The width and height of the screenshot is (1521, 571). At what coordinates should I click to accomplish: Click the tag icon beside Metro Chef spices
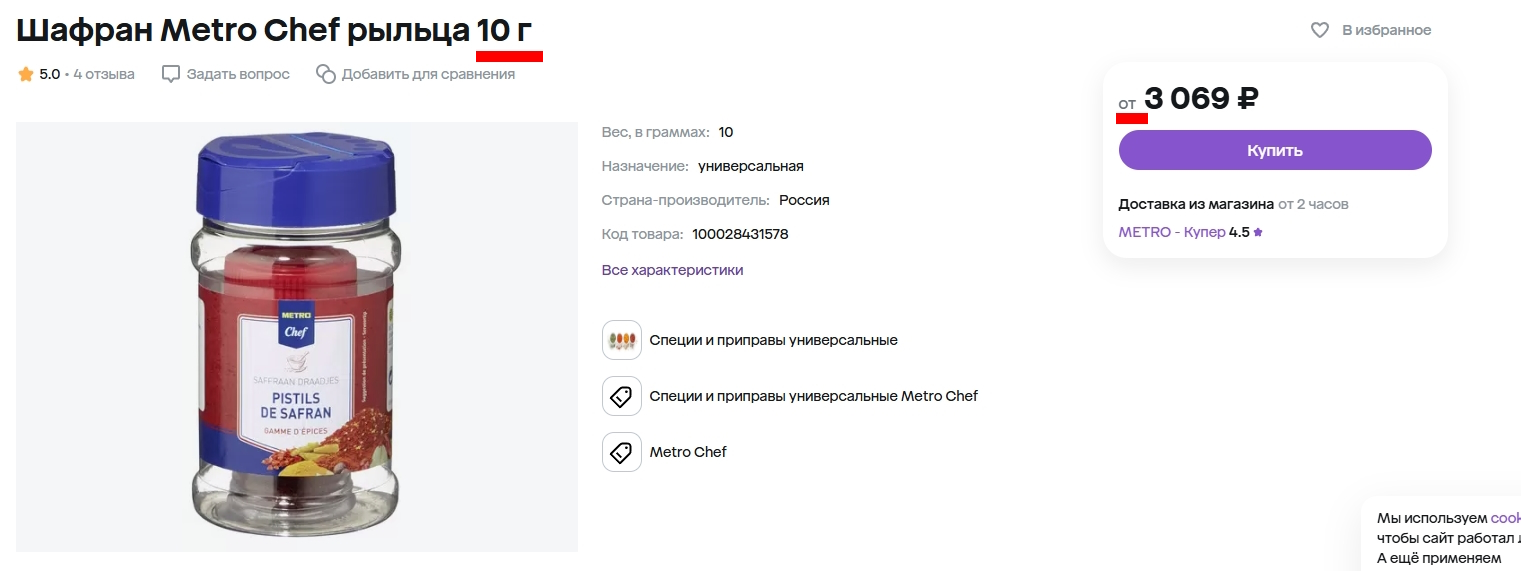[622, 396]
